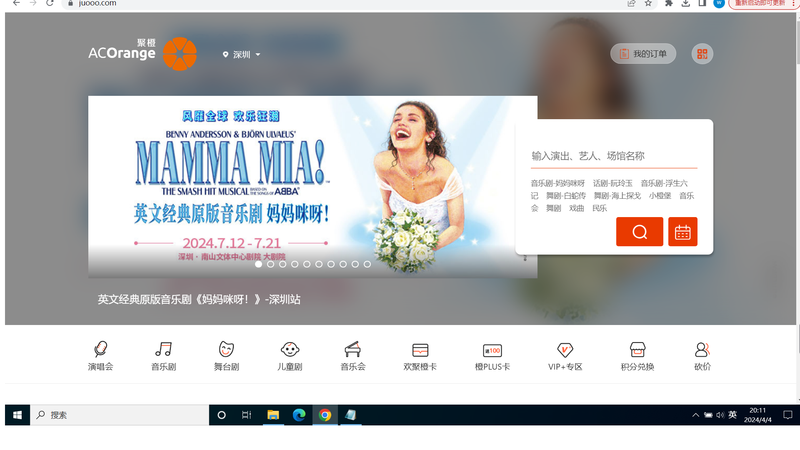This screenshot has height=450, width=800.
Task: Select the last carousel dot
Action: (x=367, y=264)
